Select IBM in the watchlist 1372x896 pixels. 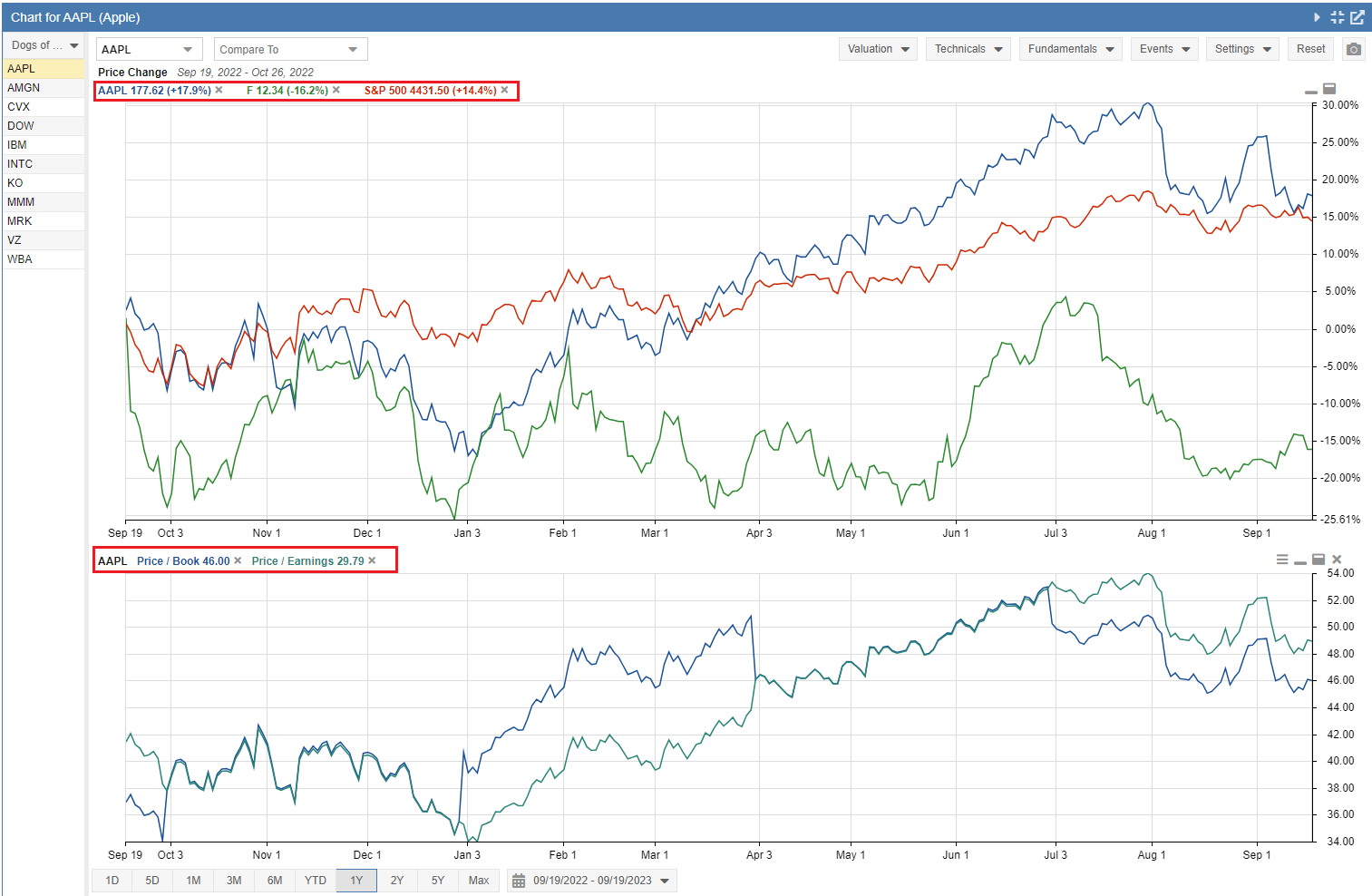[44, 145]
